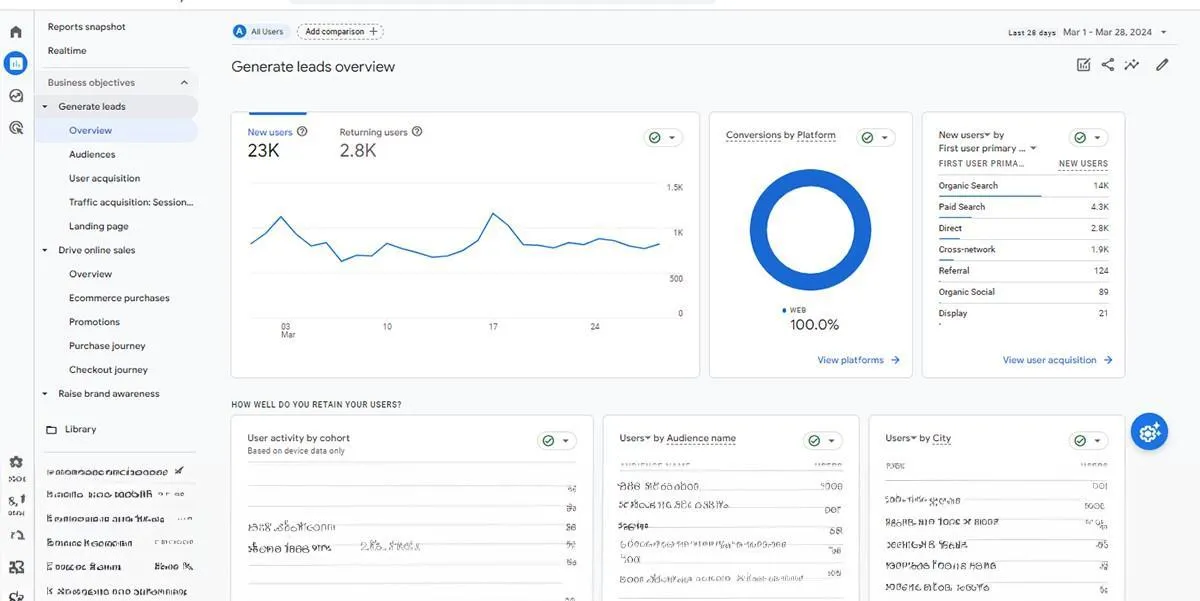Share this report using the share icon
The width and height of the screenshot is (1200, 601).
point(1107,64)
